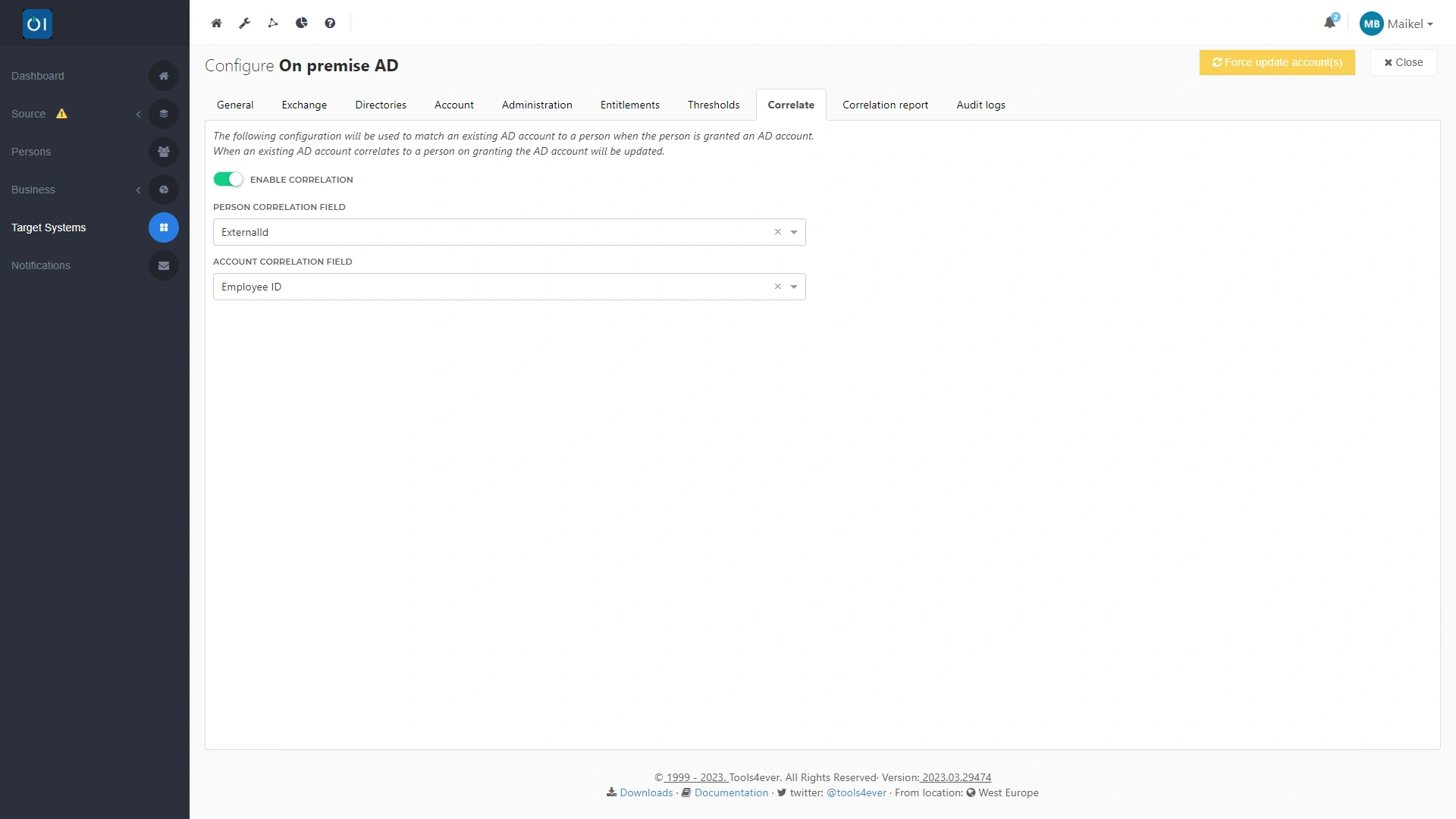Click the version 2023.03.29474 link

click(955, 777)
